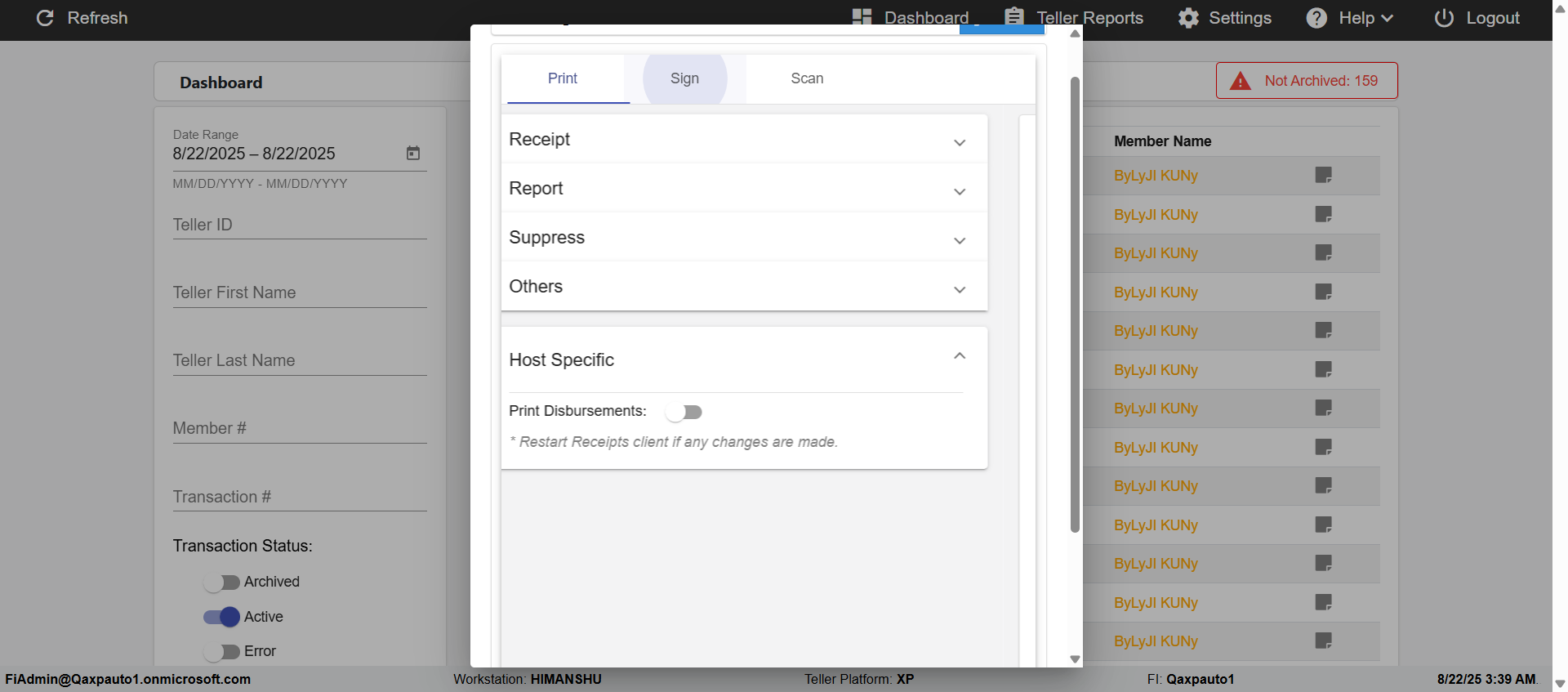1568x692 pixels.
Task: Switch to the Sign tab
Action: (684, 78)
